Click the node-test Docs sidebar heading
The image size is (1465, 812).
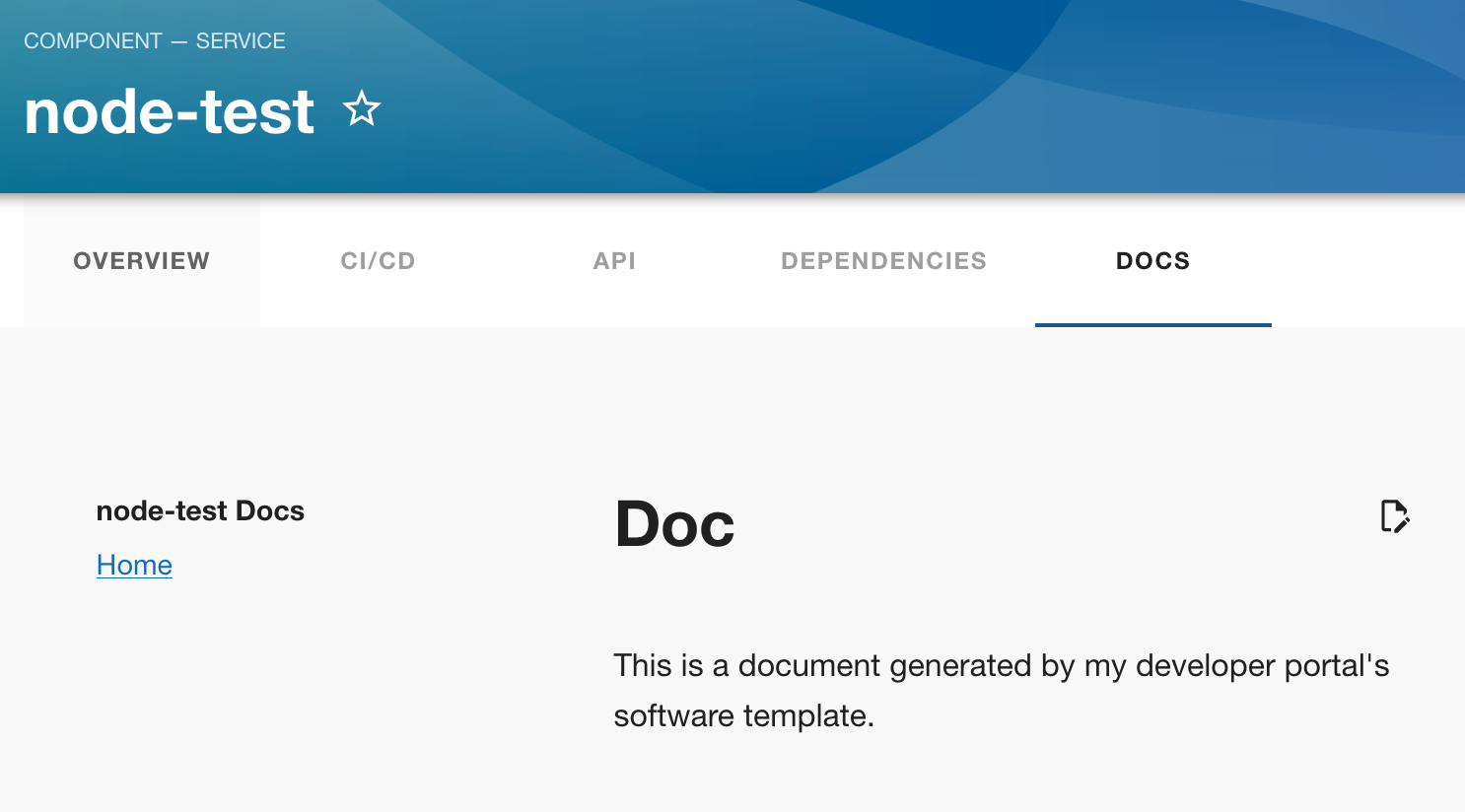point(200,510)
